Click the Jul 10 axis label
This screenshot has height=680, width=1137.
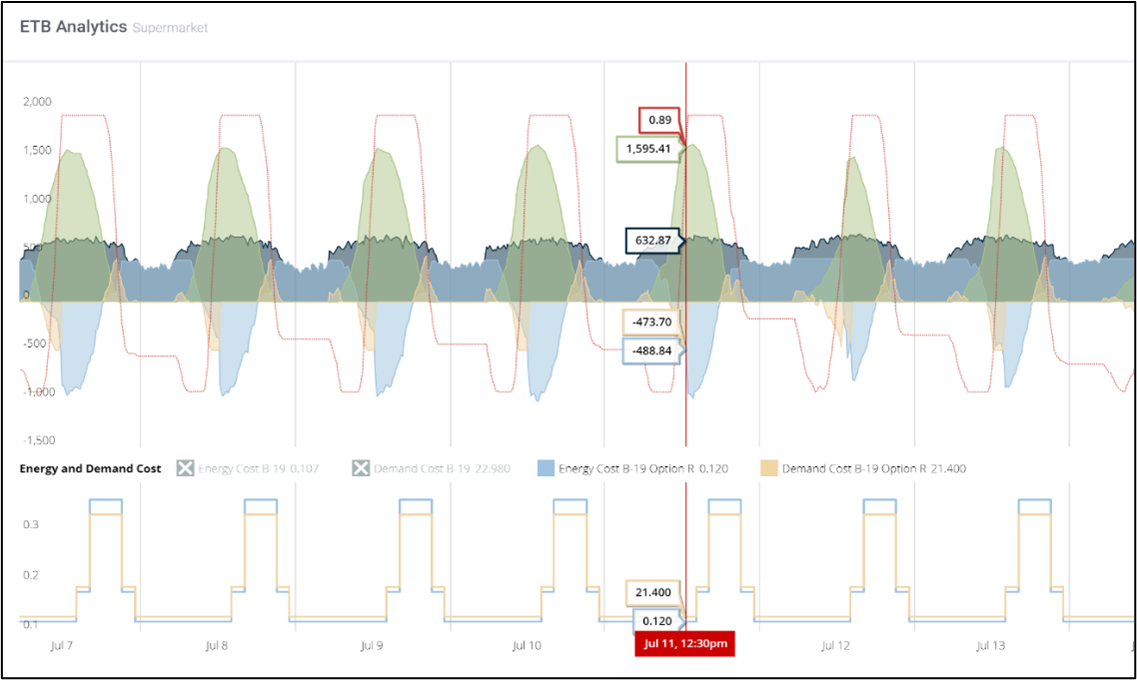pos(526,645)
